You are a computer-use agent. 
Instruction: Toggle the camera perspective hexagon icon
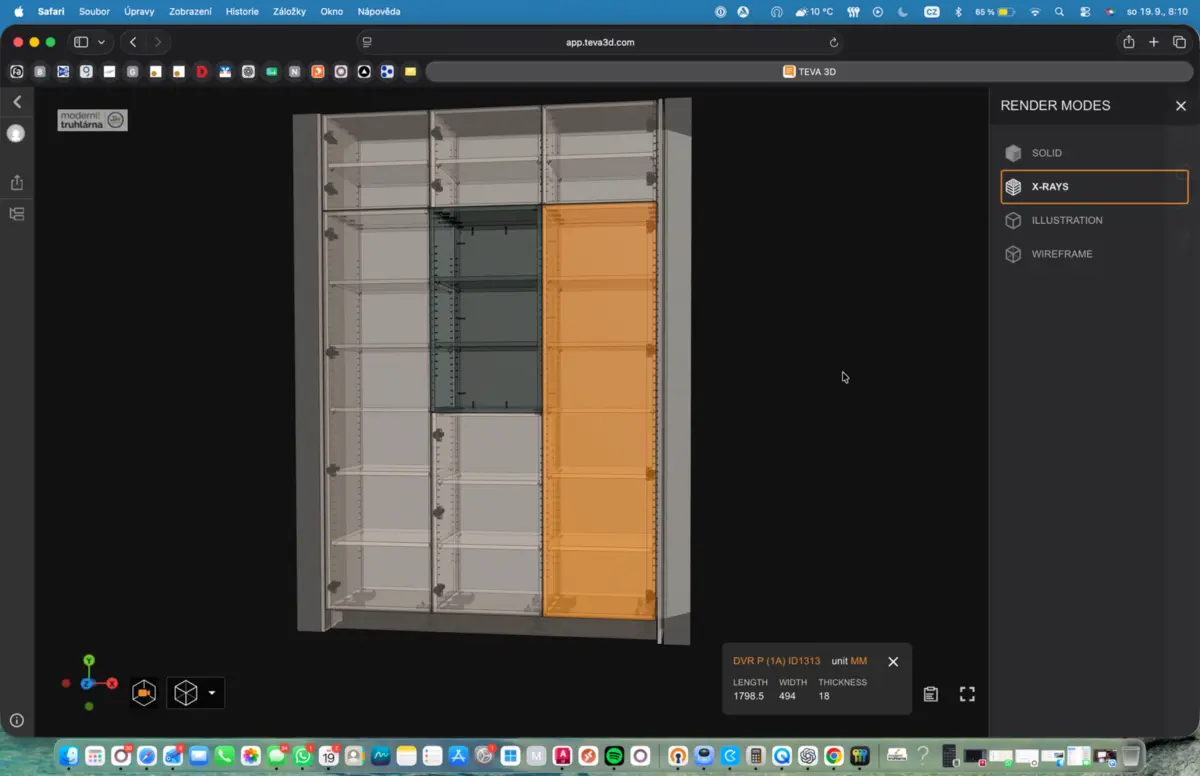click(x=144, y=693)
